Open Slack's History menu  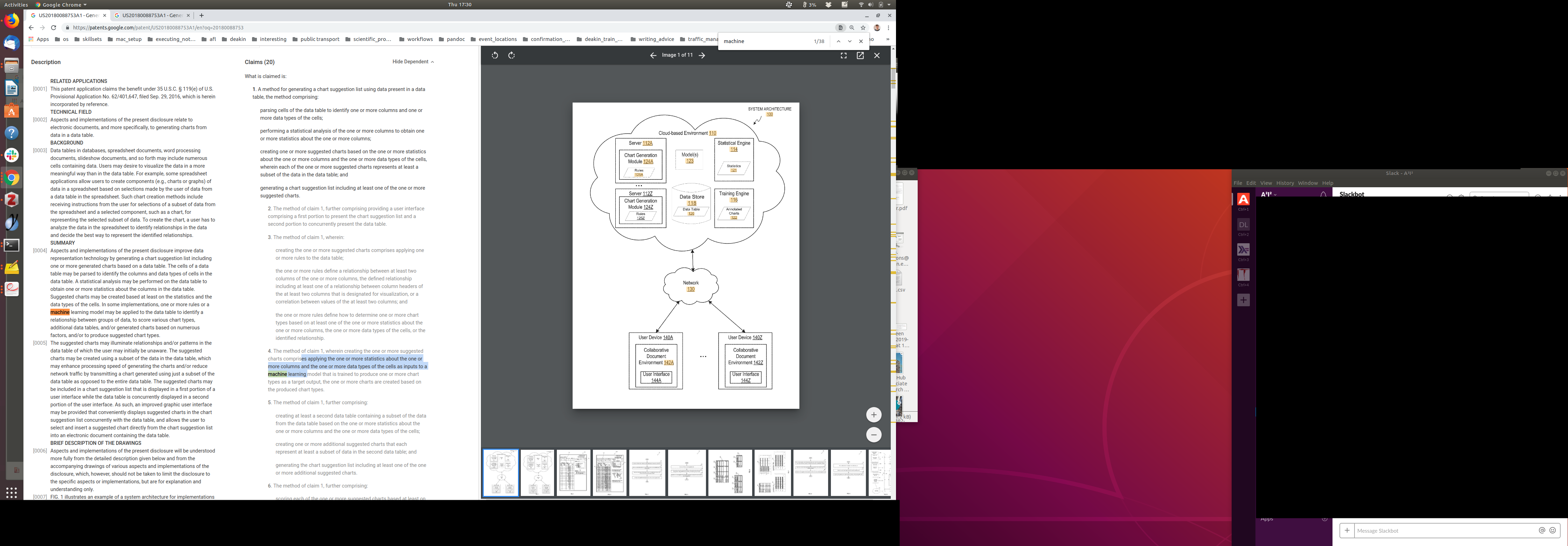click(1284, 183)
